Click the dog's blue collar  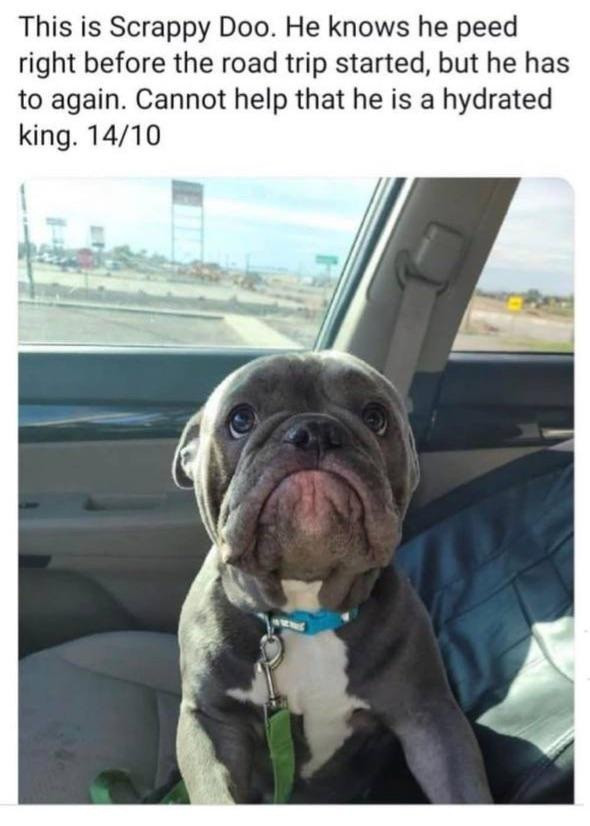click(308, 620)
